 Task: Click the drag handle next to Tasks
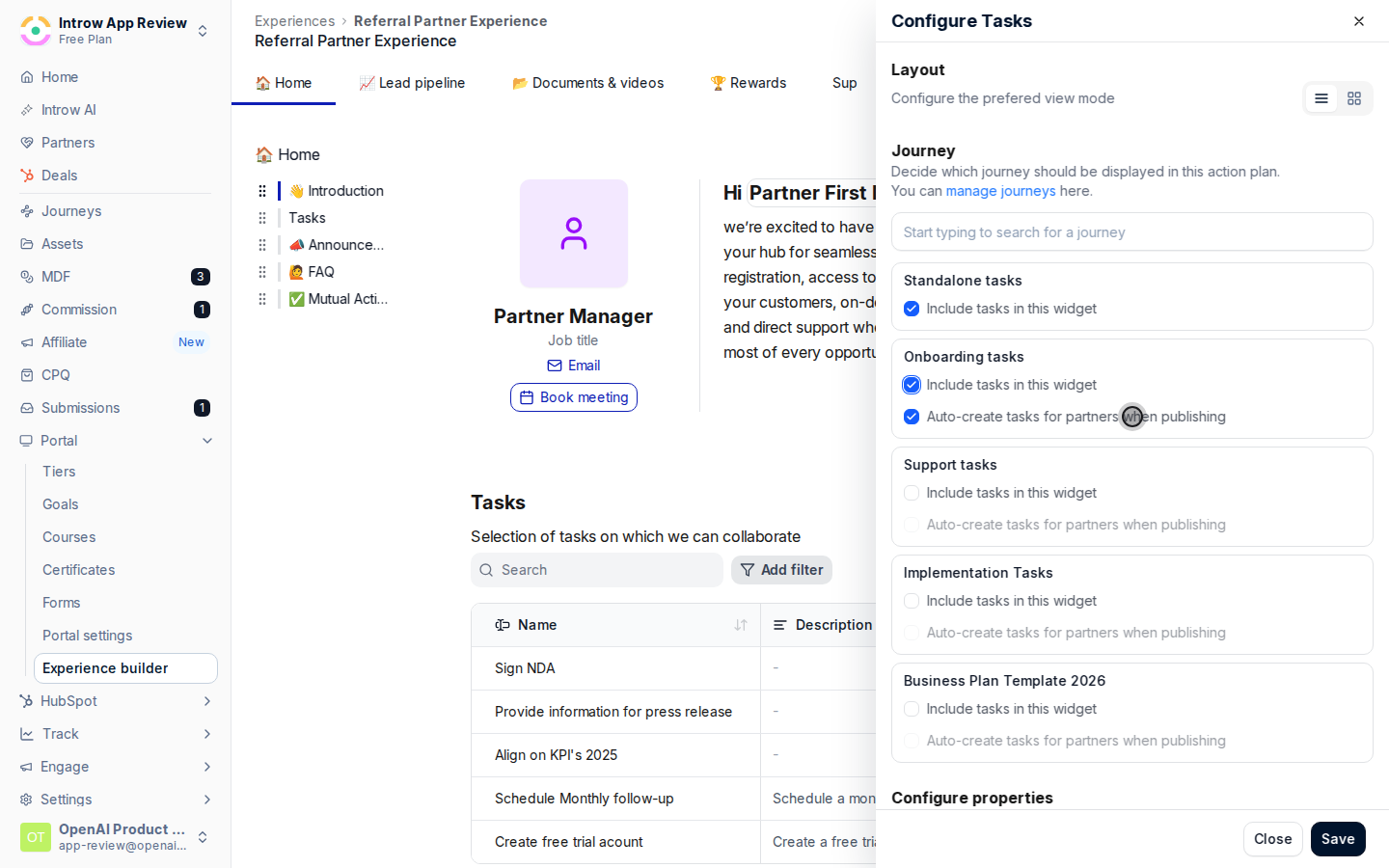coord(262,218)
